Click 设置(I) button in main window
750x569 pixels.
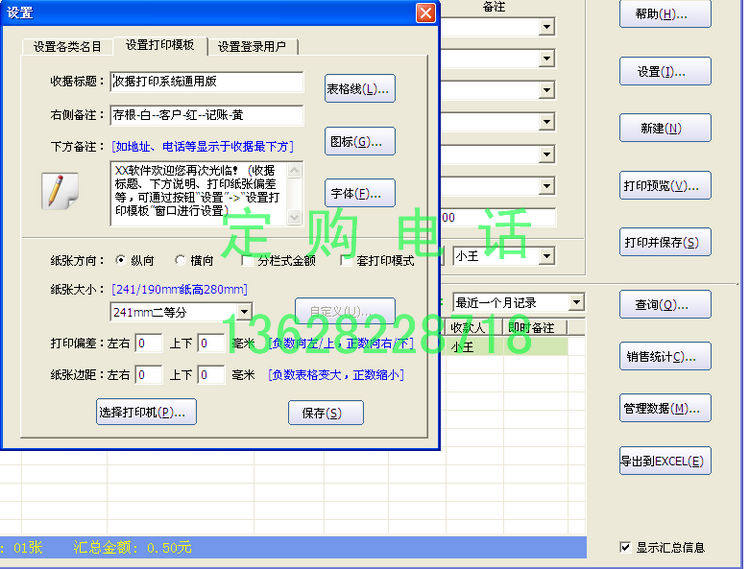tap(665, 72)
